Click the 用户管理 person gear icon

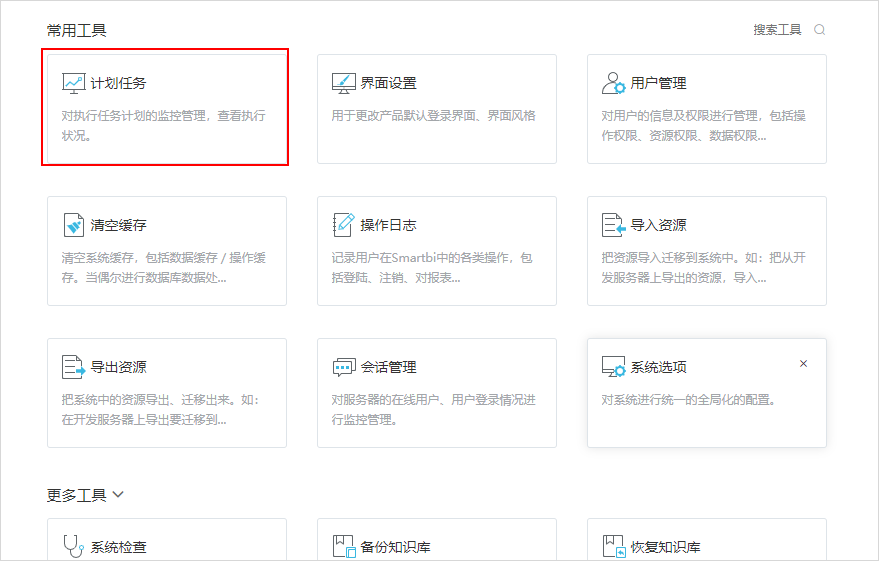coord(613,84)
